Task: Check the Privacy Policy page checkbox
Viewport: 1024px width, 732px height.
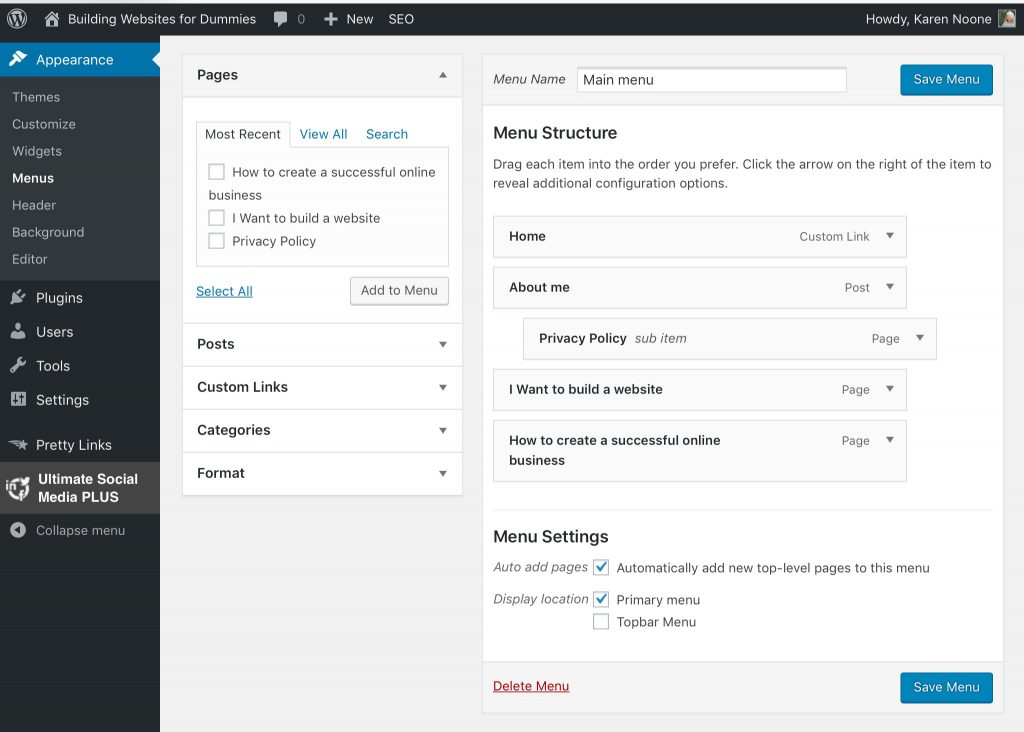Action: pos(216,241)
